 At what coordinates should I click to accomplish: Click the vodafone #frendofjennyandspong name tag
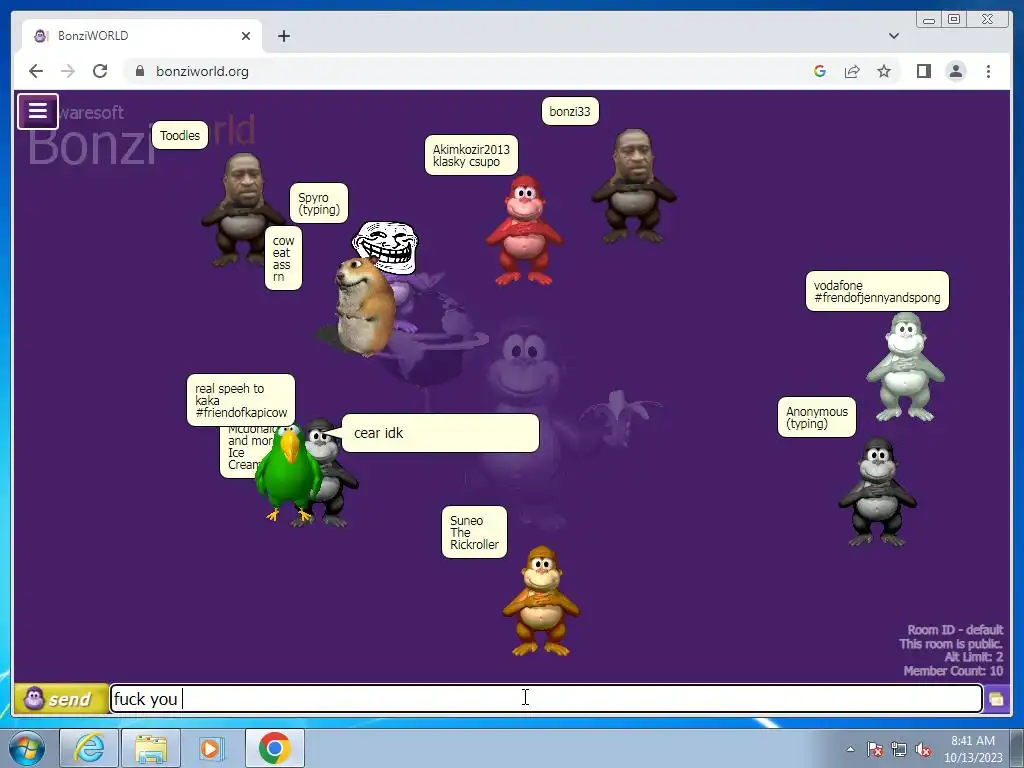pyautogui.click(x=877, y=291)
